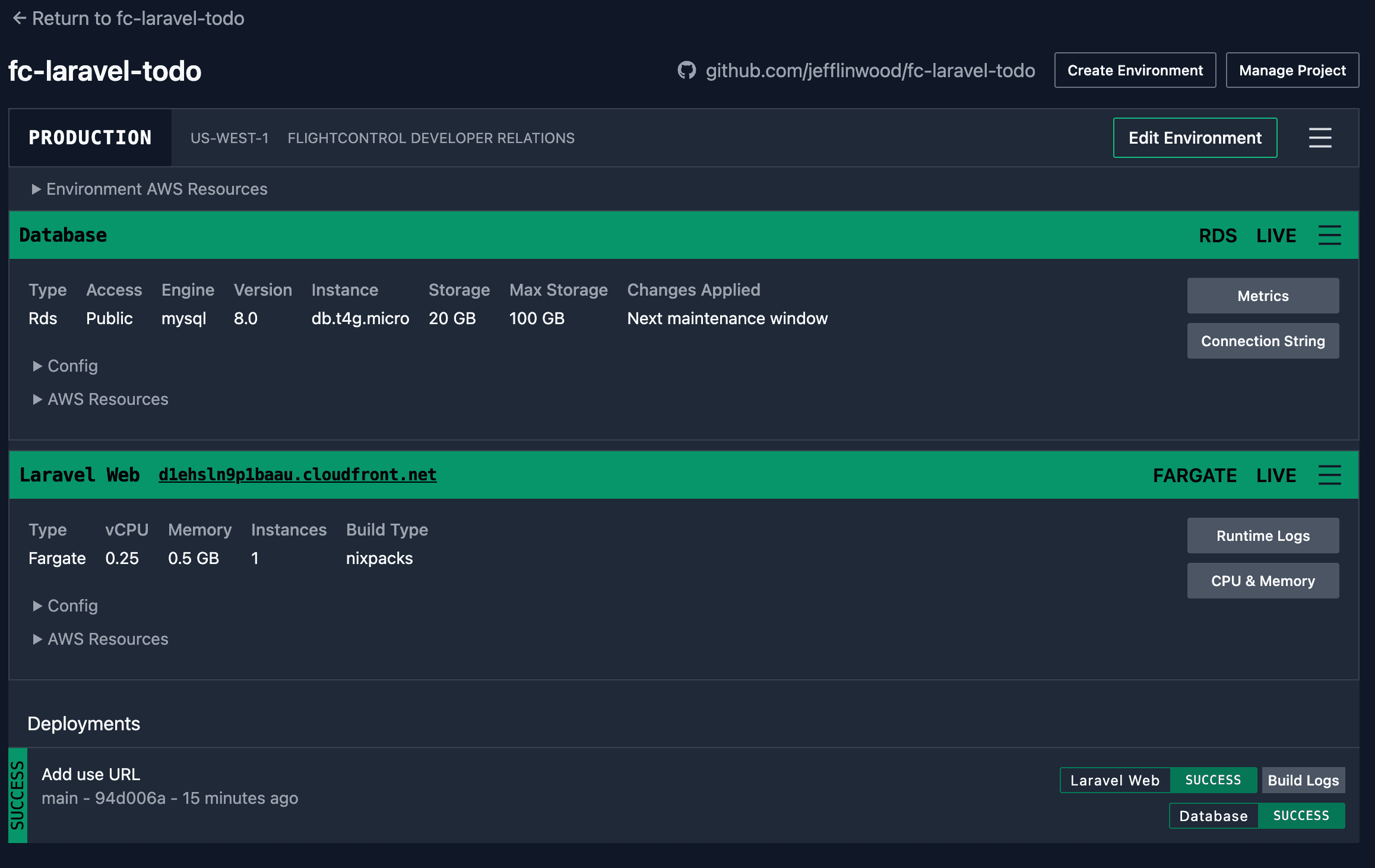Open the Production environment hamburger menu
The image size is (1375, 868).
click(x=1320, y=138)
